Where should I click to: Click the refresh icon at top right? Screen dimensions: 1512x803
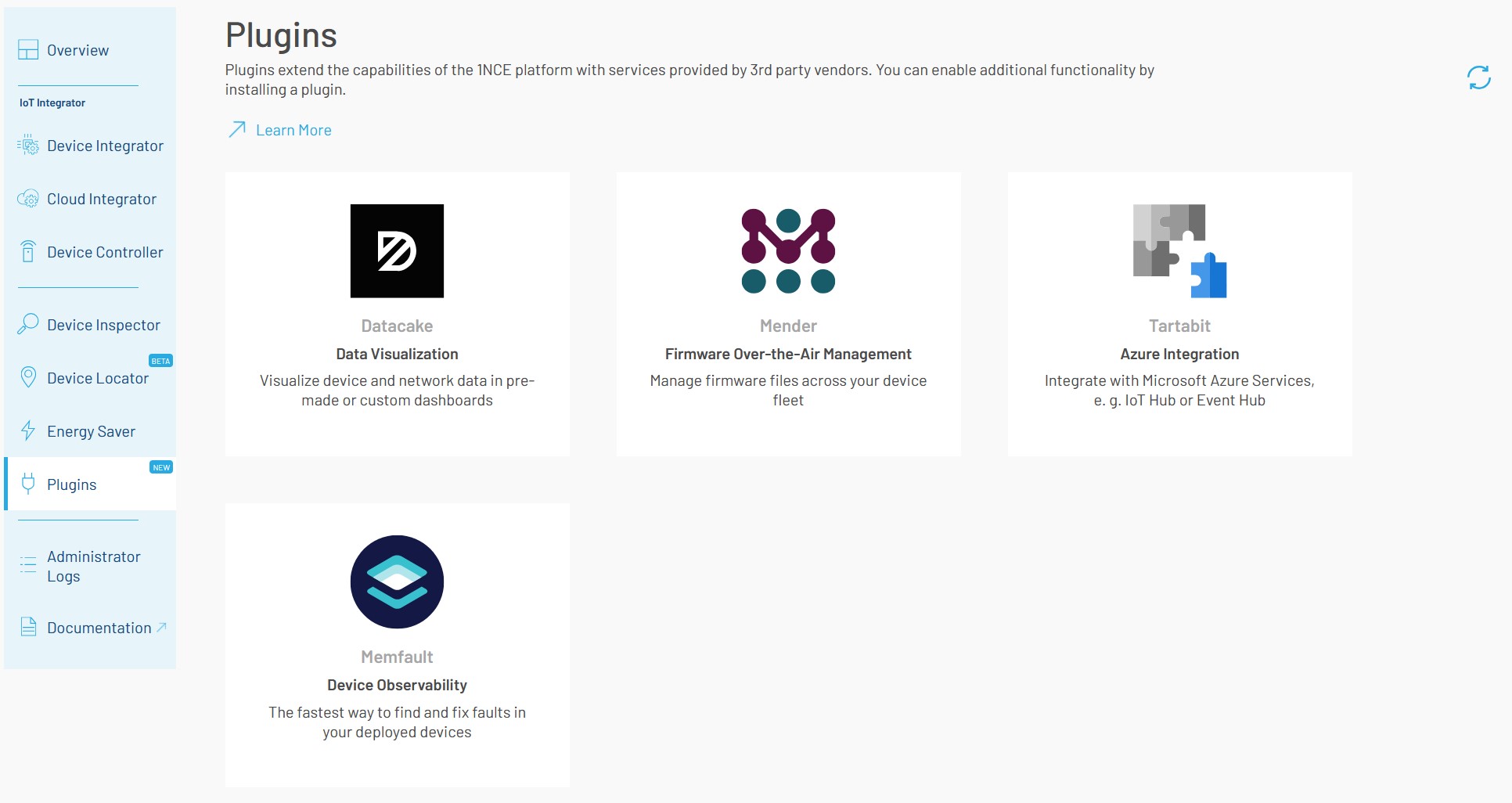(x=1478, y=77)
